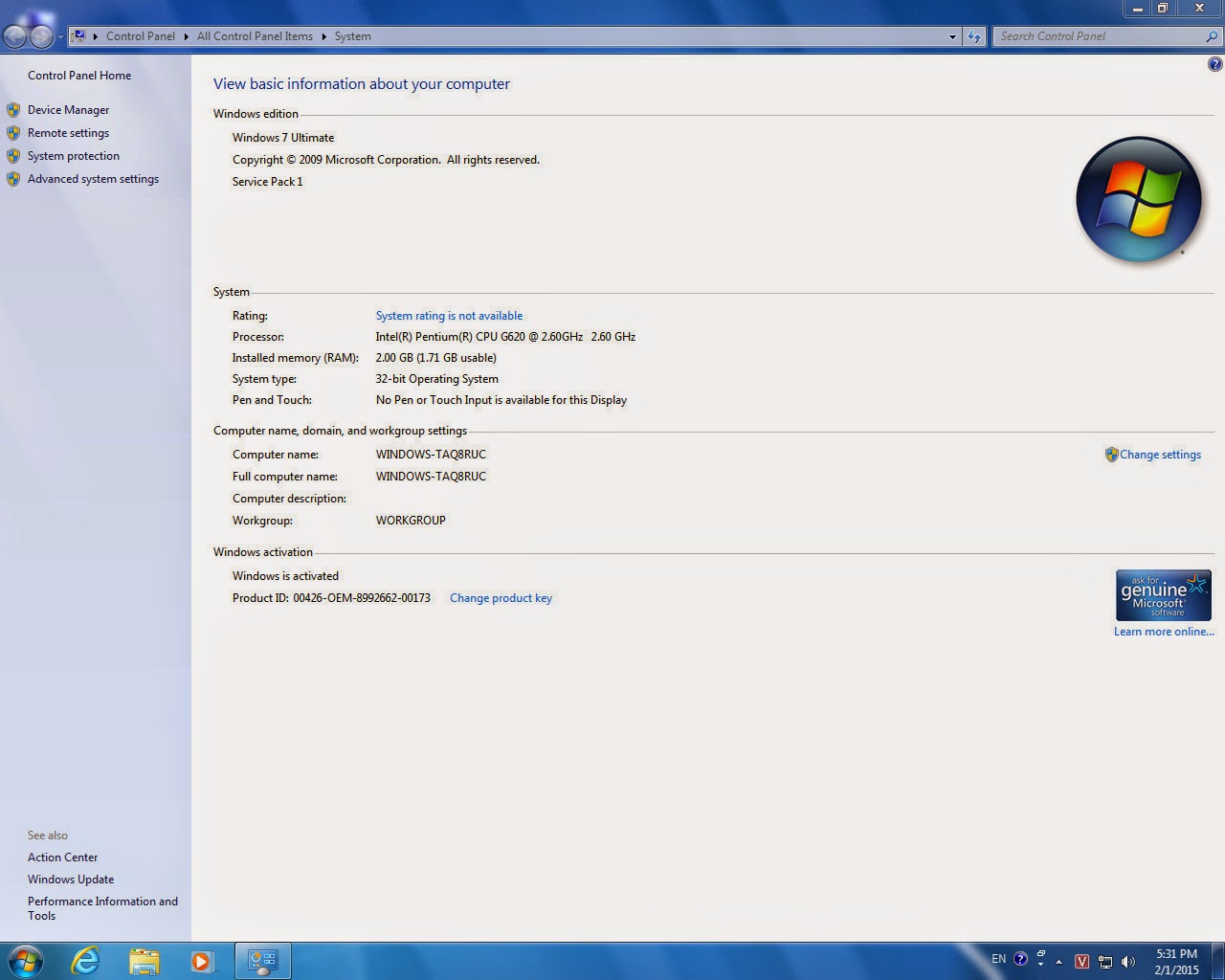
Task: Click the 'Service Pack 1' text
Action: tap(267, 182)
